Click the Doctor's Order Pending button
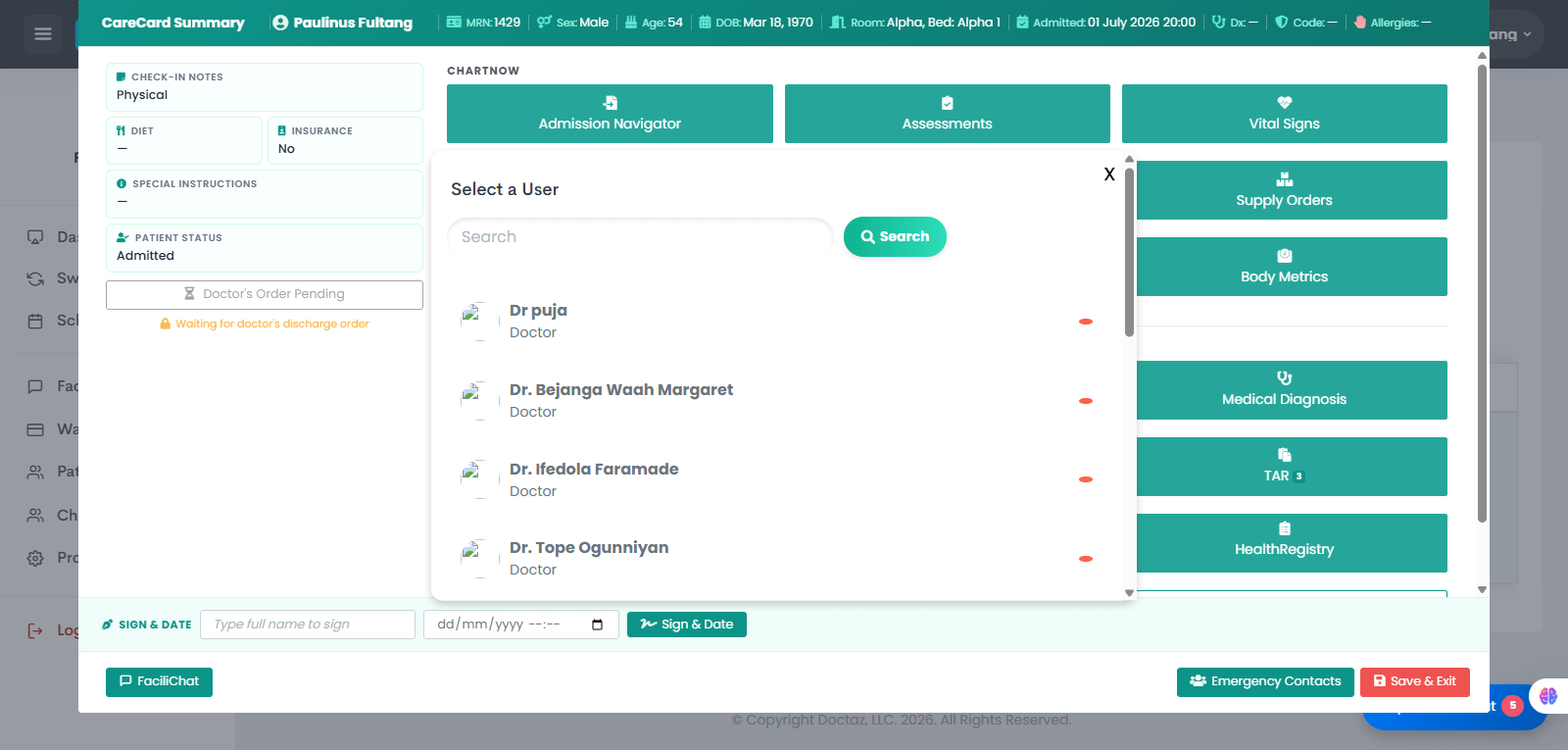 coord(265,294)
